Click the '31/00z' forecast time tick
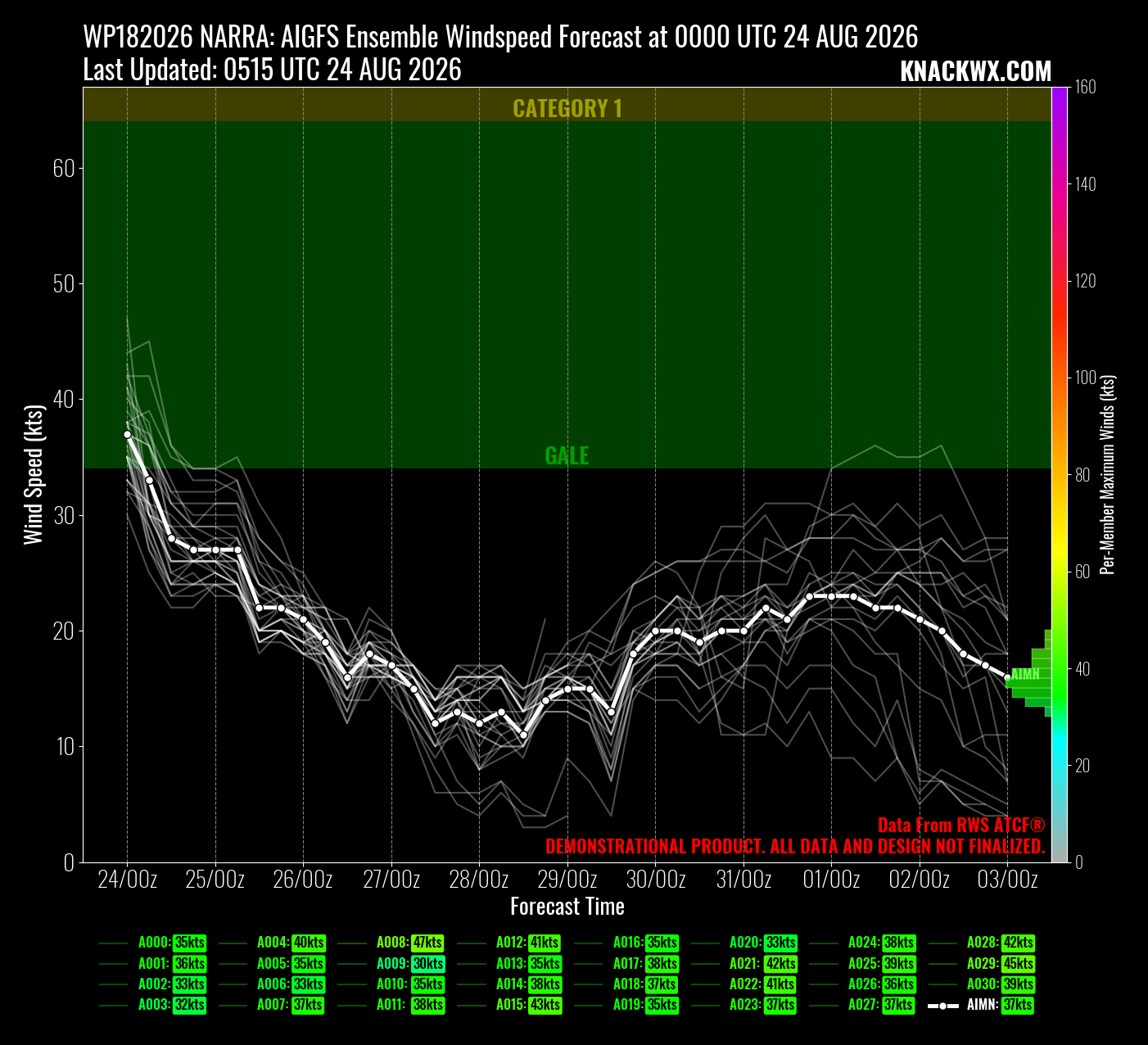Viewport: 1148px width, 1045px height. 743,880
